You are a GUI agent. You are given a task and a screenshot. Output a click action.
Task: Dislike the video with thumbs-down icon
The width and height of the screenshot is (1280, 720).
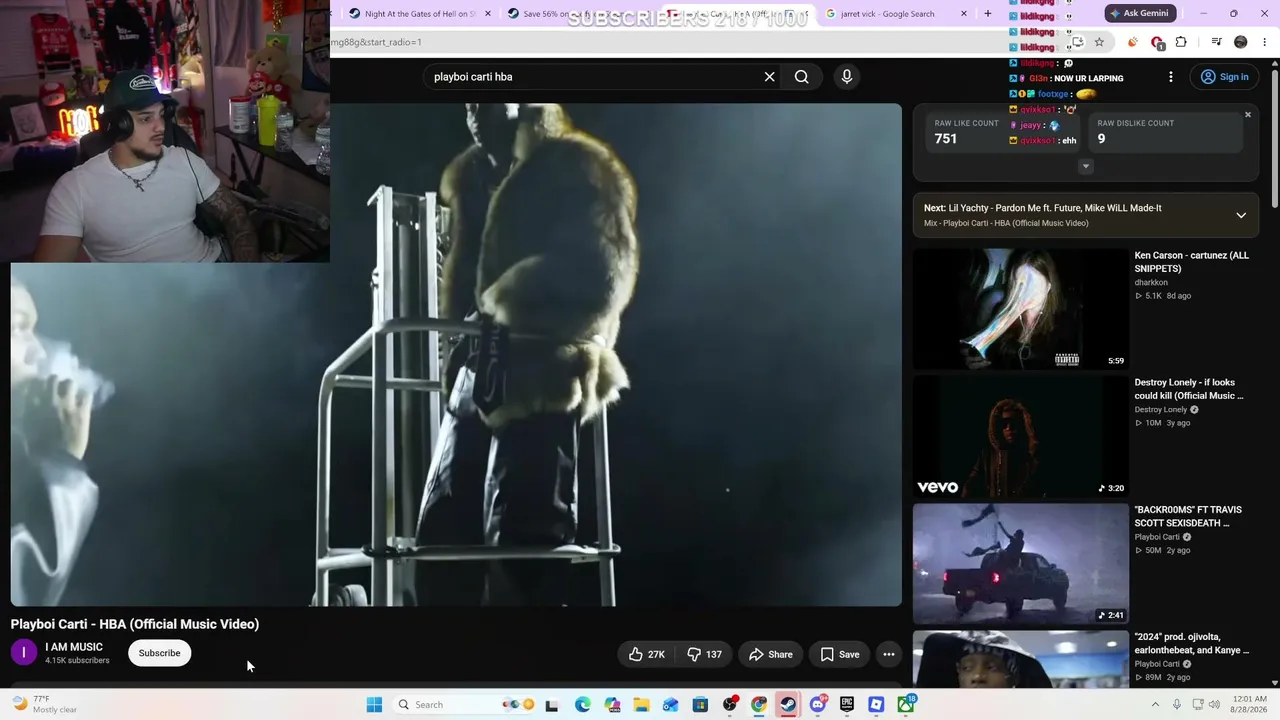[x=704, y=654]
